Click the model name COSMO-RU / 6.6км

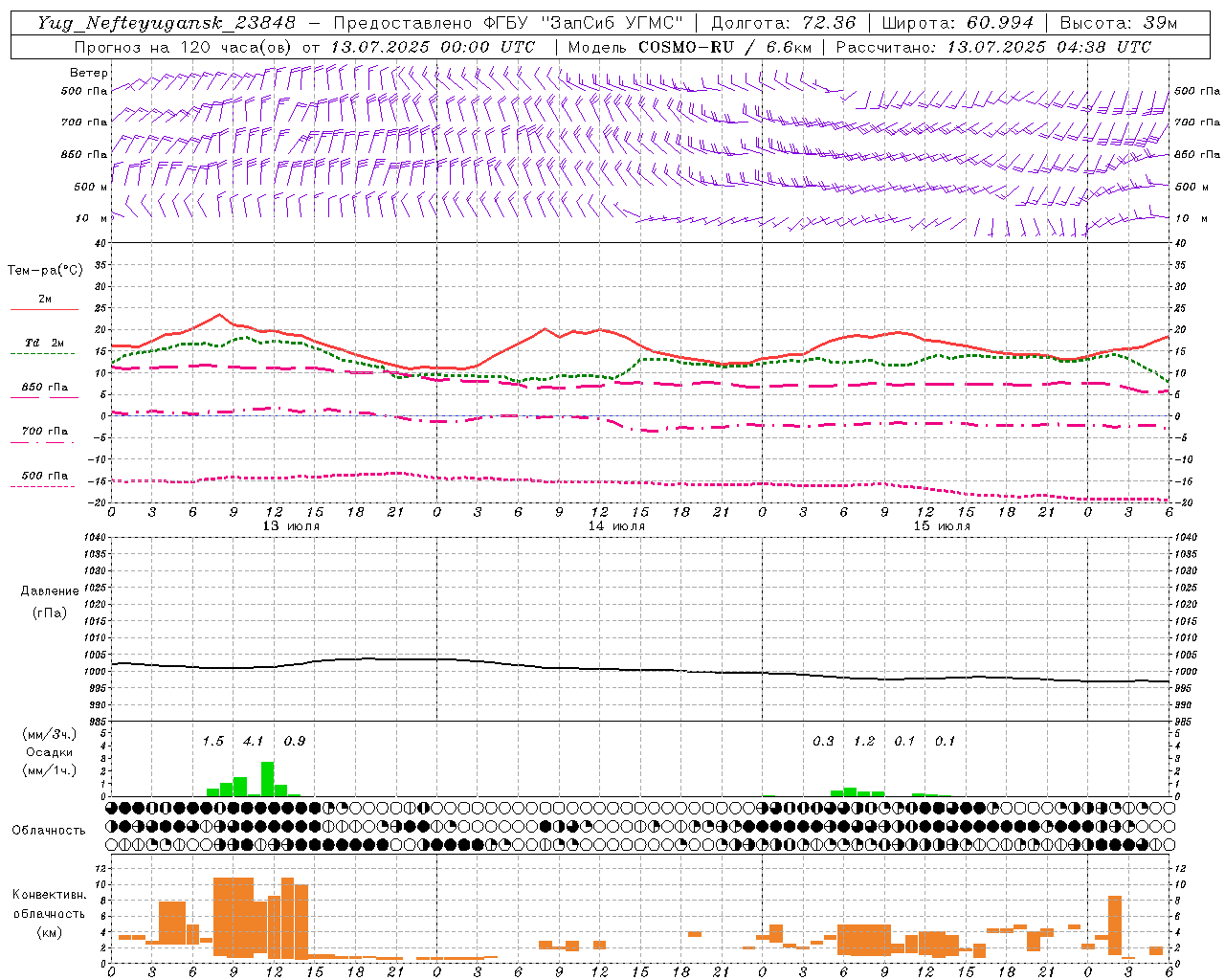coord(725,47)
